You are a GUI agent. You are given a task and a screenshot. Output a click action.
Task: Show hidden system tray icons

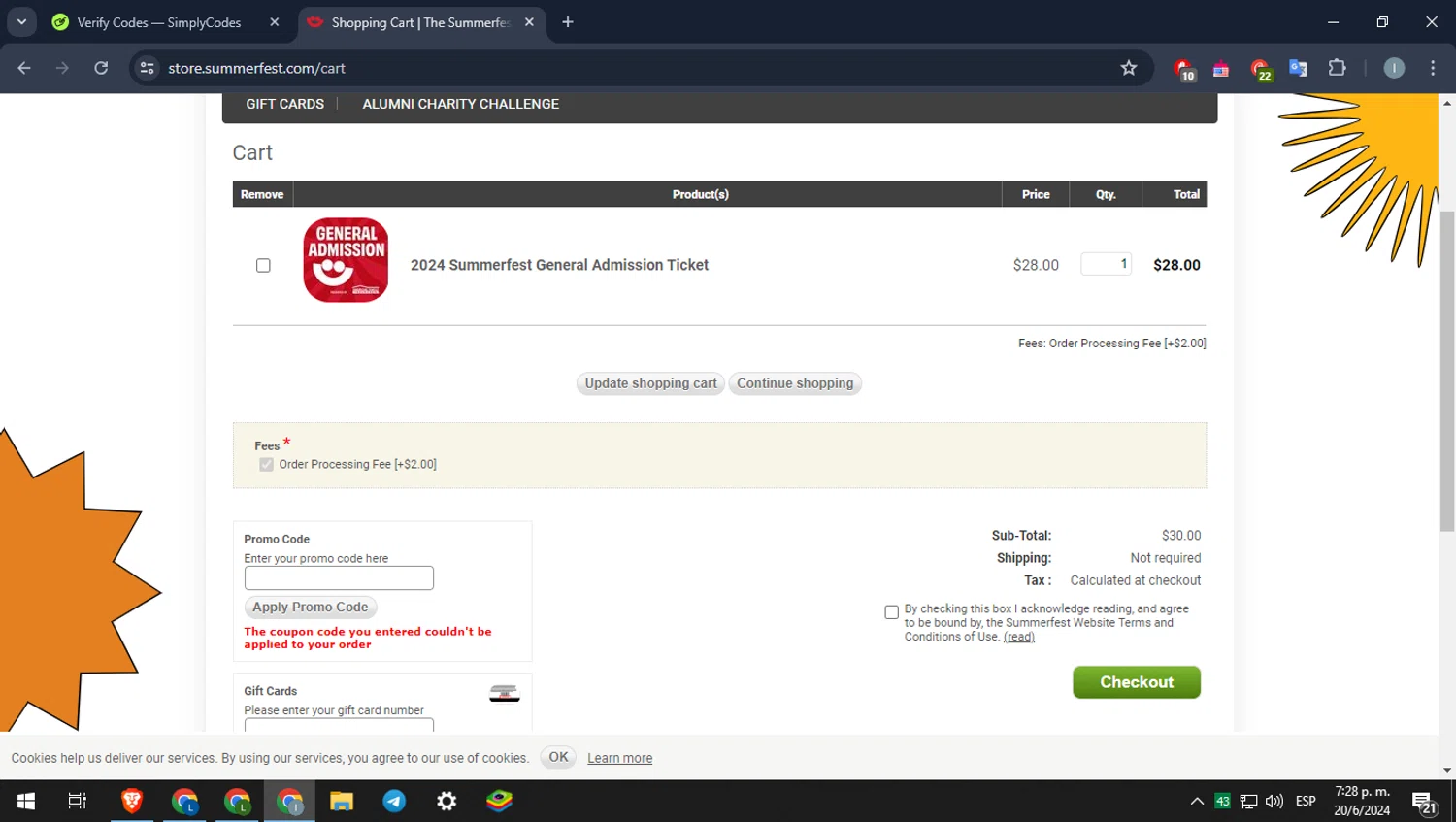[1197, 801]
